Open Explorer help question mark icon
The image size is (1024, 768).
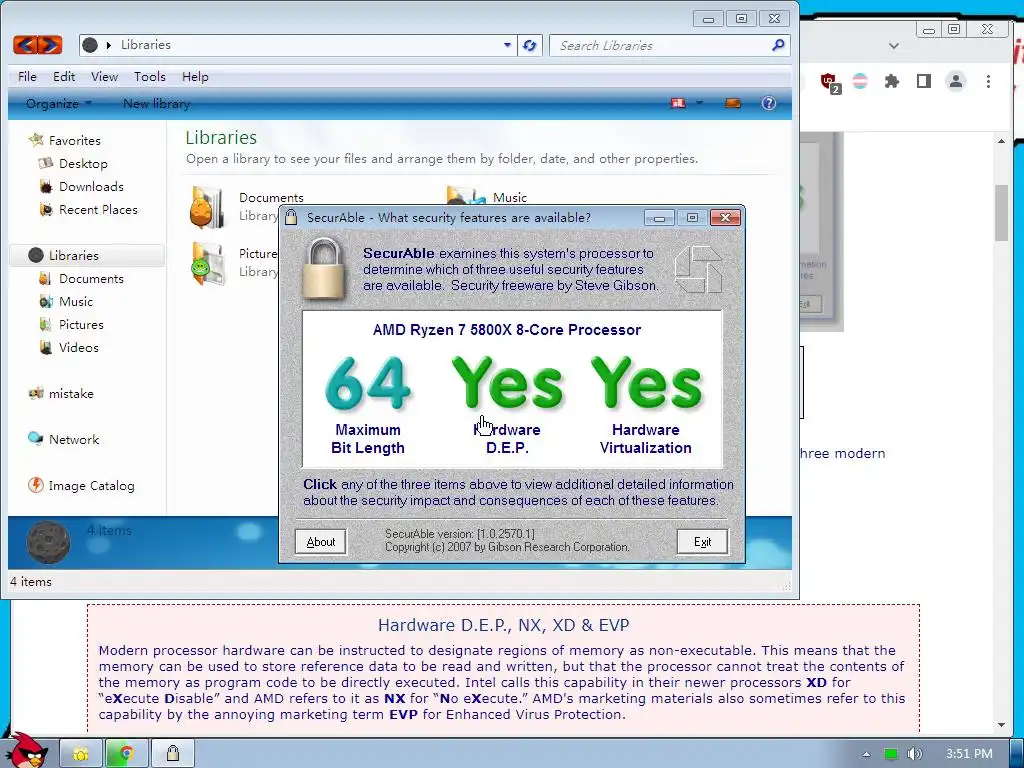click(769, 103)
